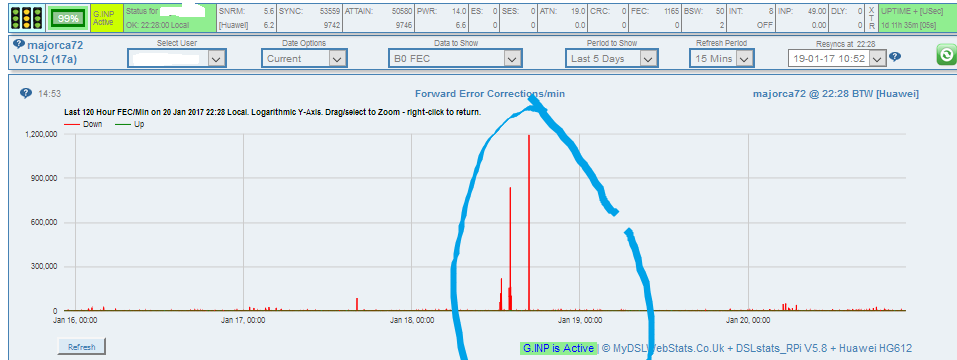Click the majorca72 @ 22:28 BTW [Huawei] label
Viewport: 957px width, 360px height.
point(836,94)
